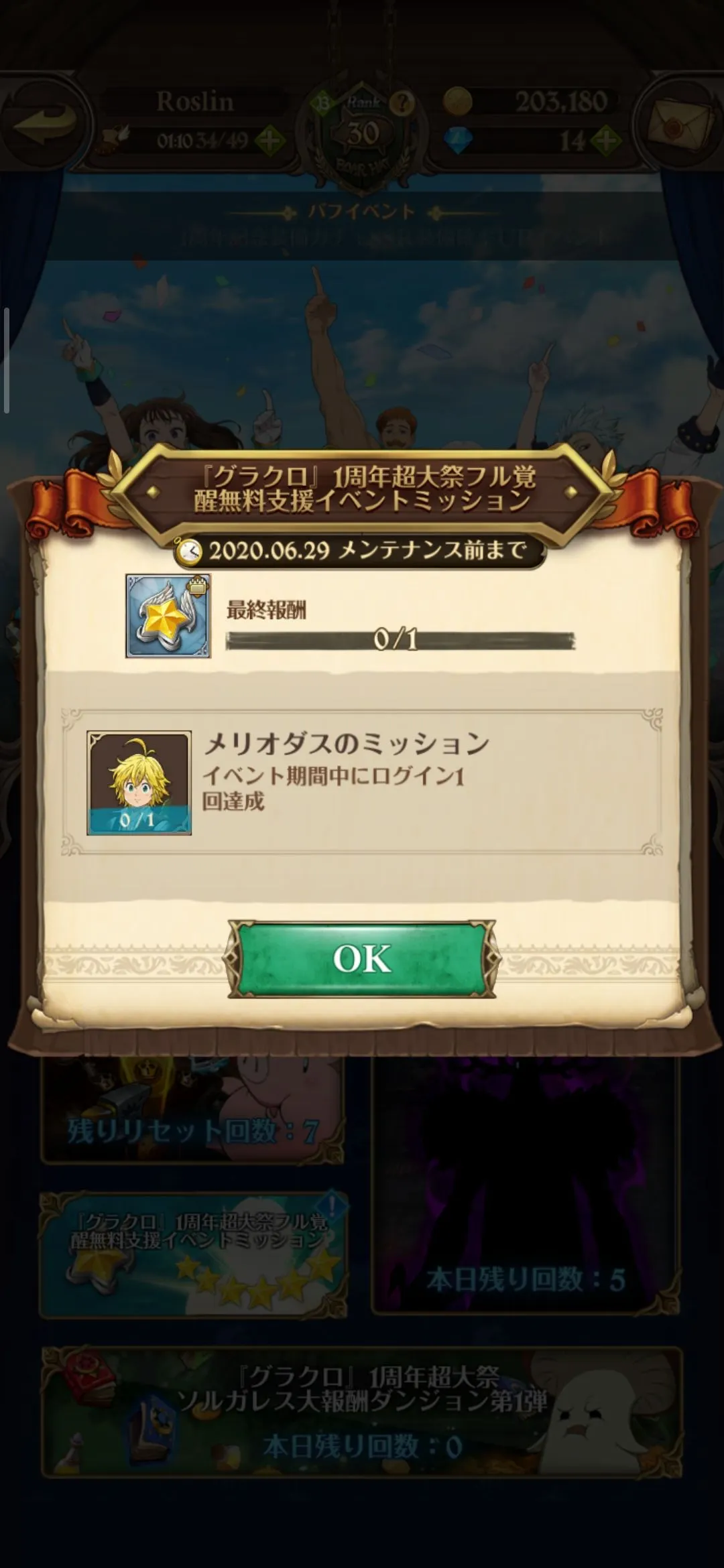Tap the Rank 30 badge
This screenshot has height=1568, width=724.
click(363, 134)
